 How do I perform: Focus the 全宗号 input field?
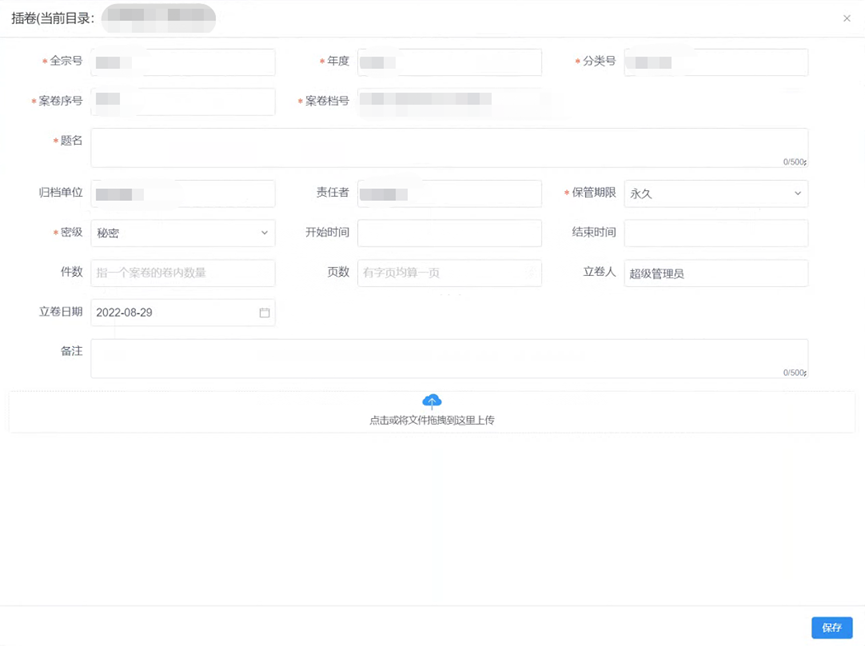point(182,62)
